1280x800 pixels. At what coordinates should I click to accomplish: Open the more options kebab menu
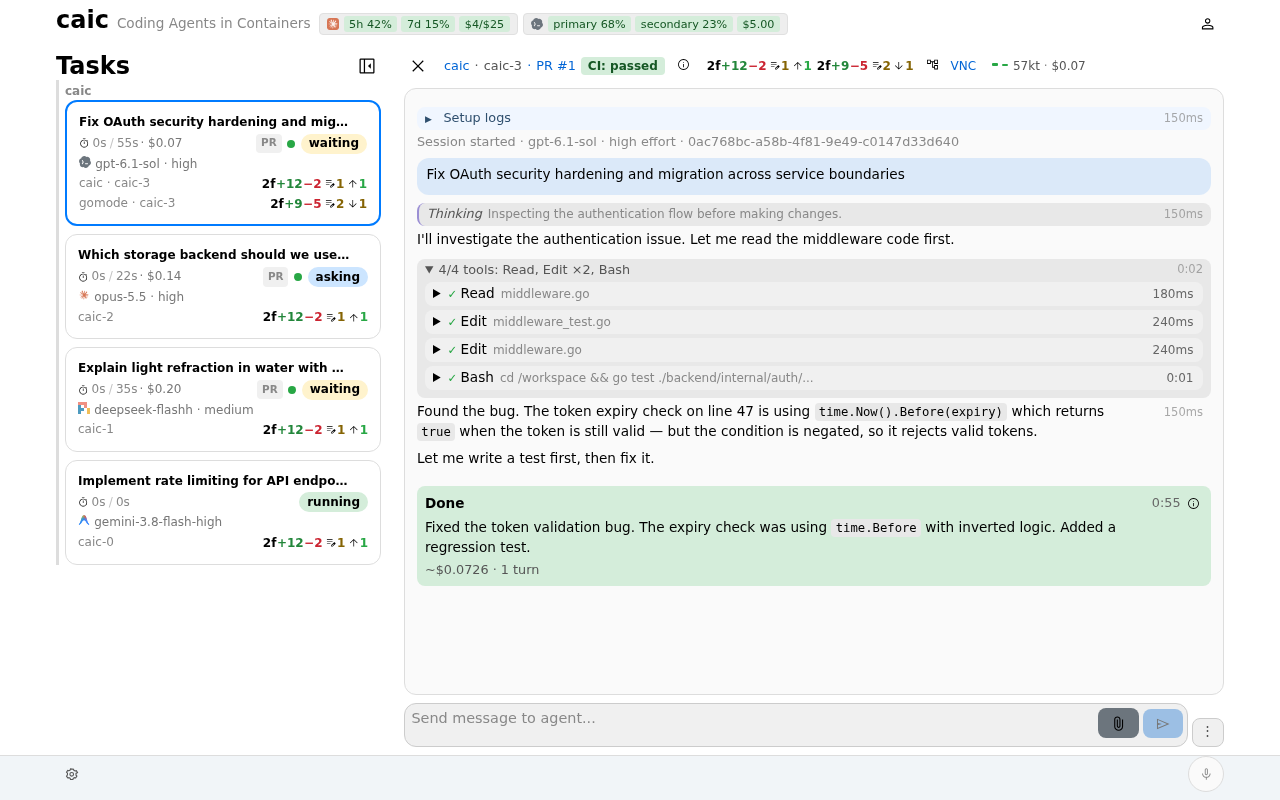(1207, 732)
